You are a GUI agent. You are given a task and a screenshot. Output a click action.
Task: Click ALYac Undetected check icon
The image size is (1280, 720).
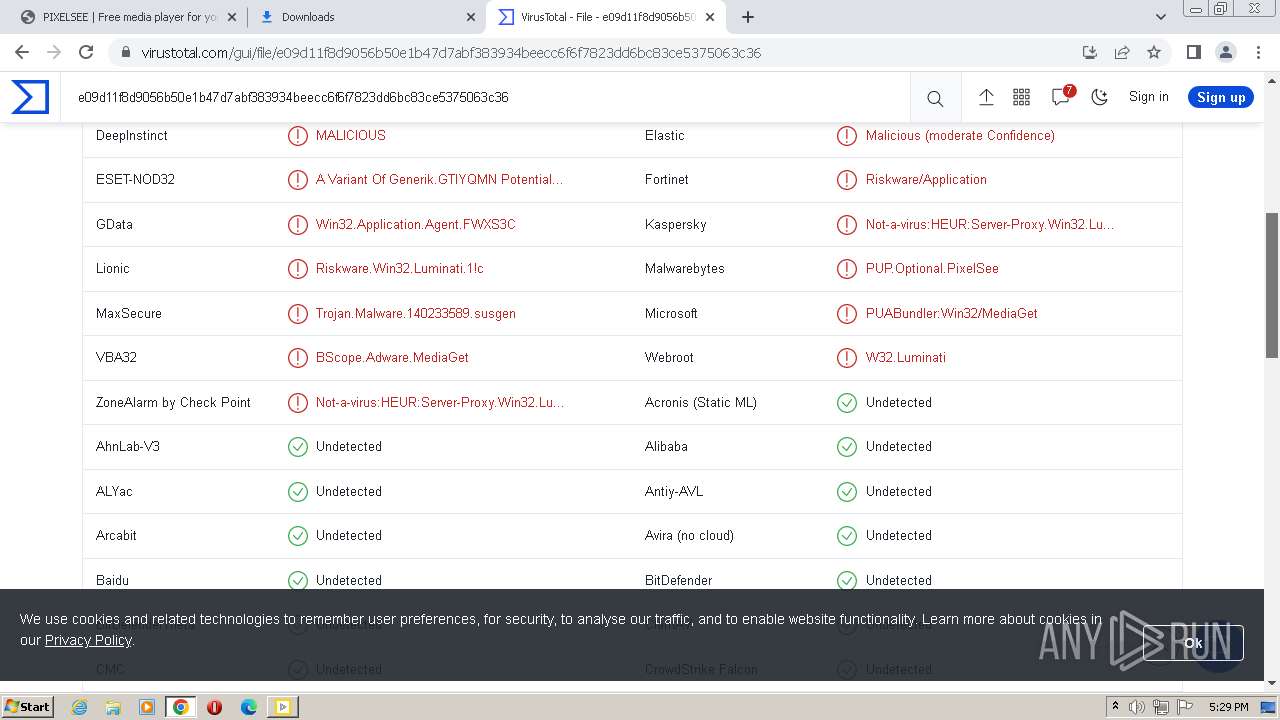pos(298,491)
